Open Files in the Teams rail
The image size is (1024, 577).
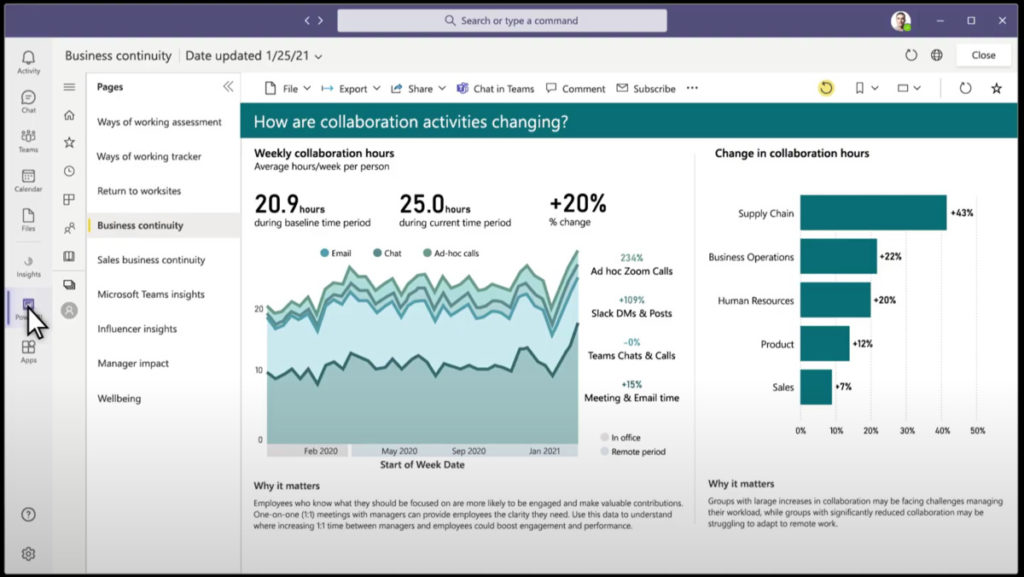pos(28,220)
